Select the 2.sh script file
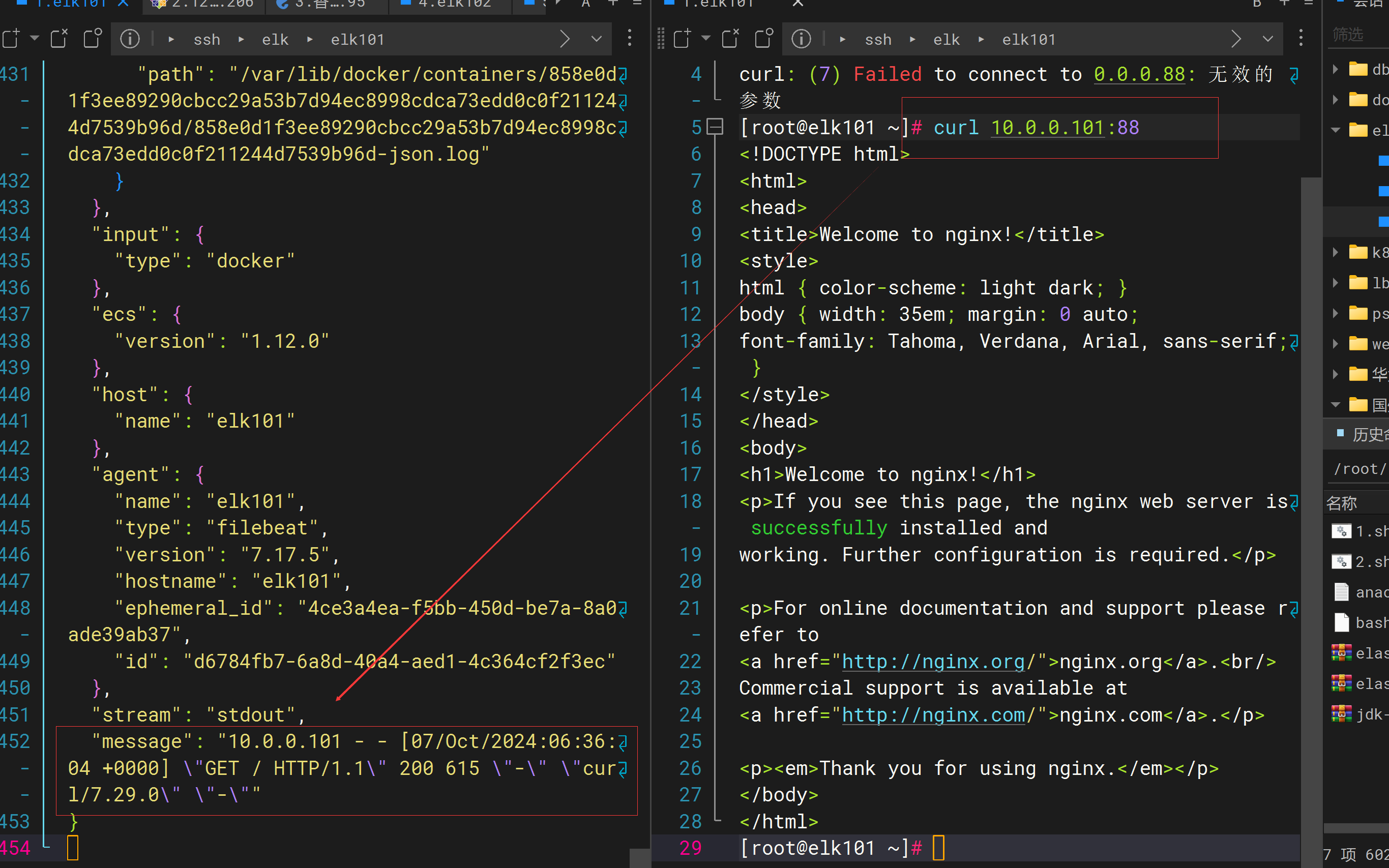 pos(1361,561)
